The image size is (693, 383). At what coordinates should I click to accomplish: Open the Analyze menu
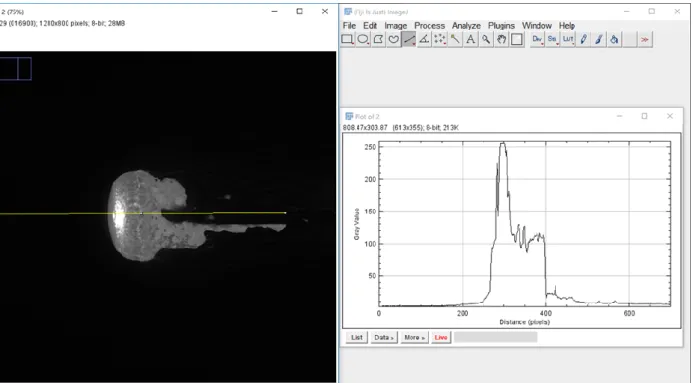coord(466,26)
